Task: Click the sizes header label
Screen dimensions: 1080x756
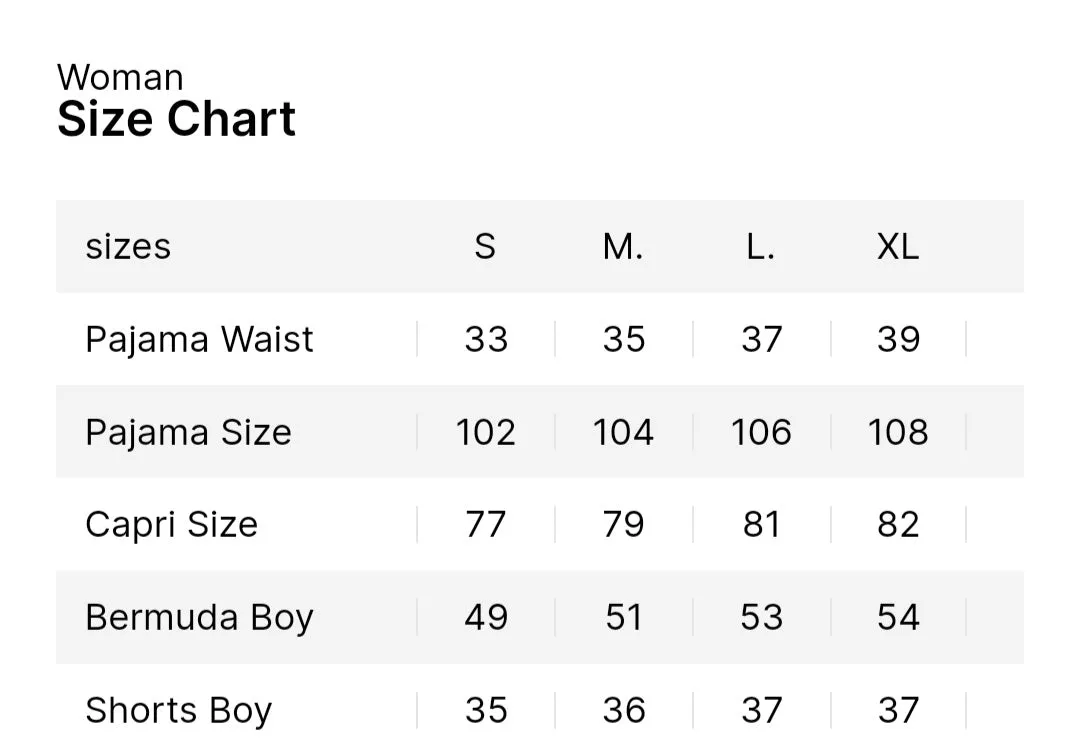Action: (x=128, y=247)
